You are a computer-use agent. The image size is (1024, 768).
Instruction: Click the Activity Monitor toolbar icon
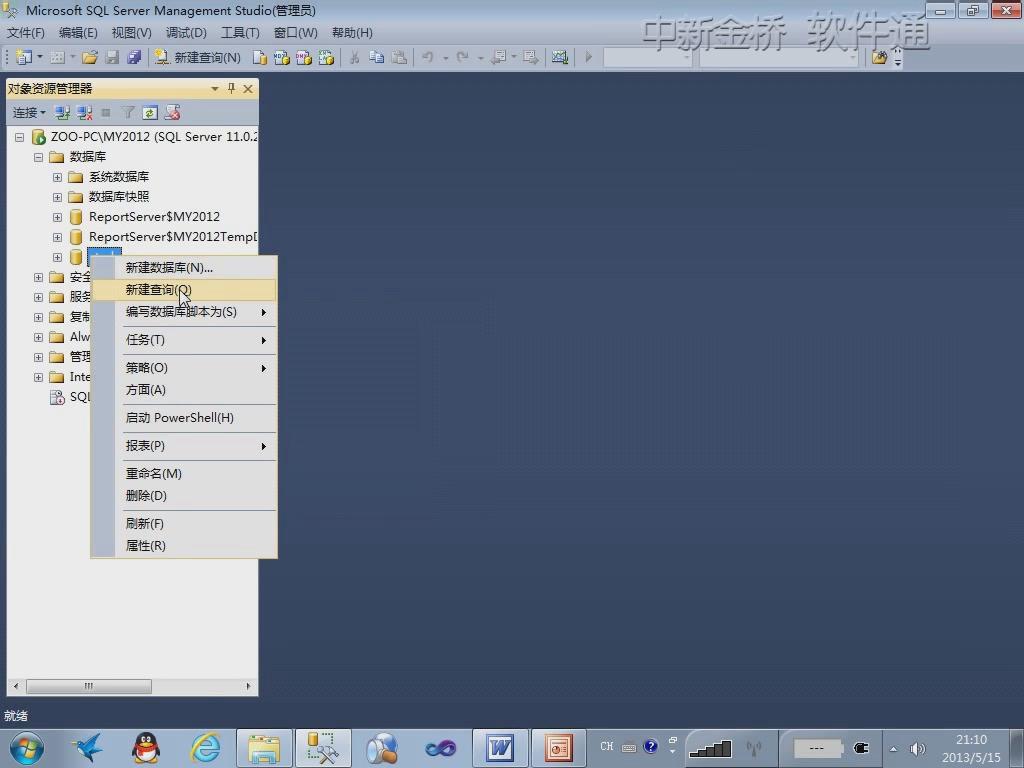tap(560, 57)
